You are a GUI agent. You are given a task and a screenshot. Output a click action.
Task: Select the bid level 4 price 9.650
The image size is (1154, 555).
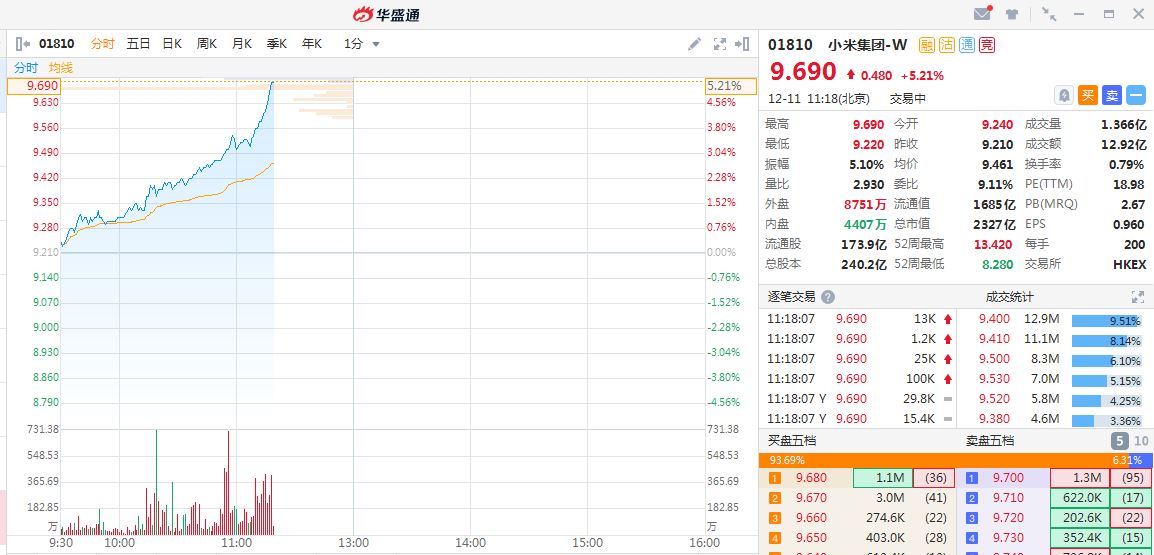tap(812, 538)
